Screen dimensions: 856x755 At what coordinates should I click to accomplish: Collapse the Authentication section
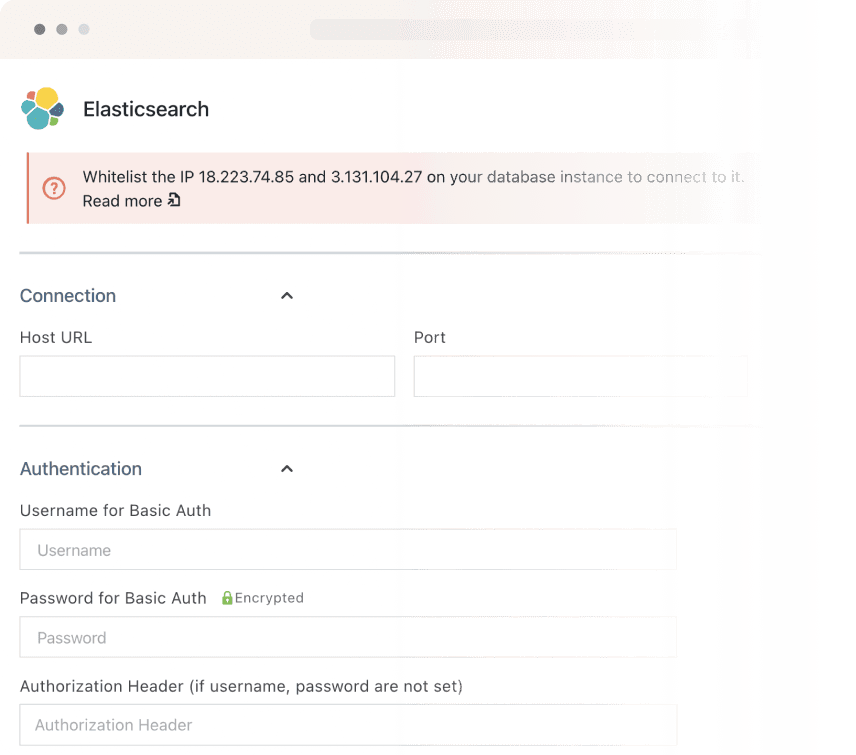coord(287,468)
